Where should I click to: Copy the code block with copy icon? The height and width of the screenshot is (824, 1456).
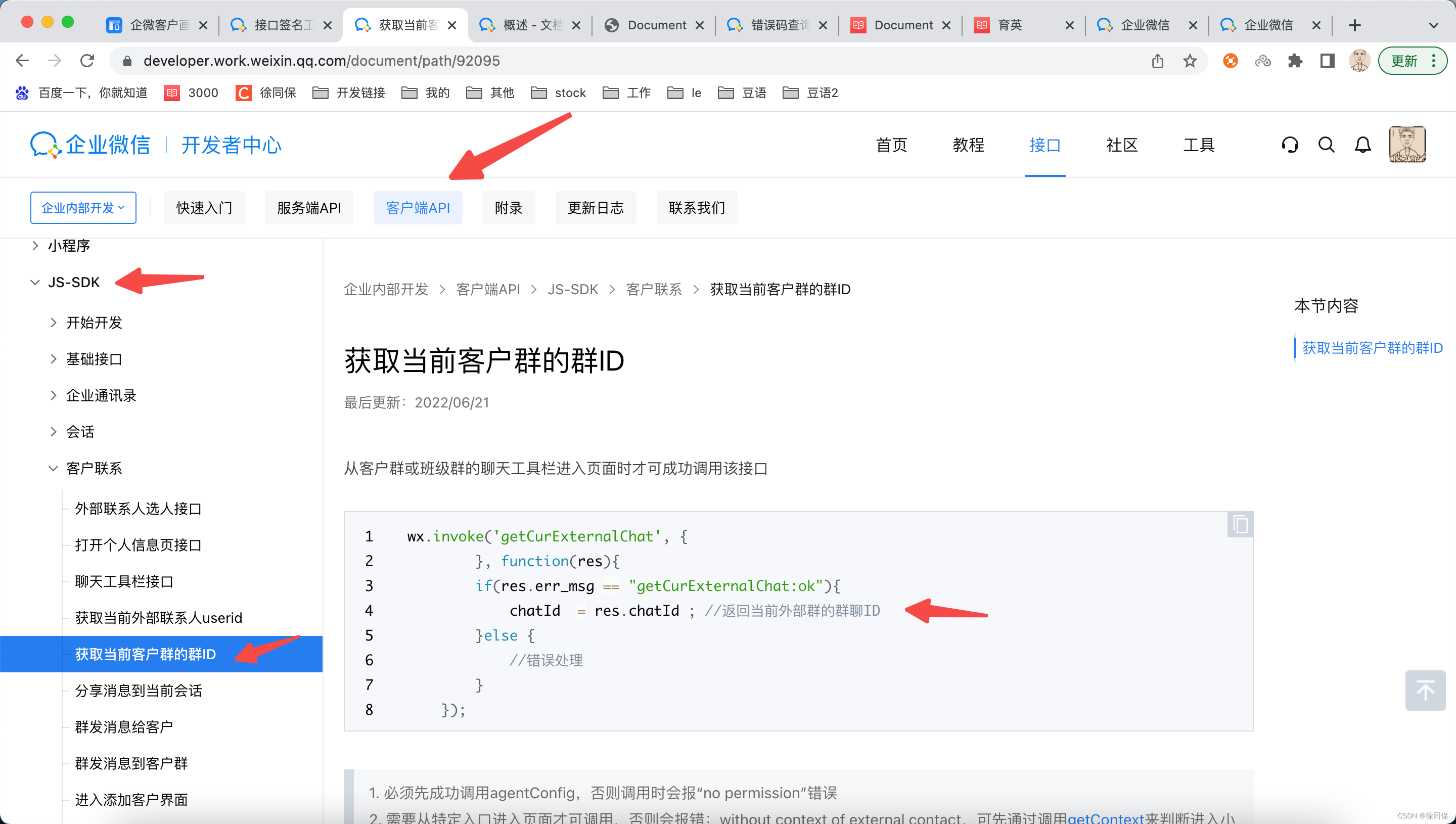point(1241,524)
